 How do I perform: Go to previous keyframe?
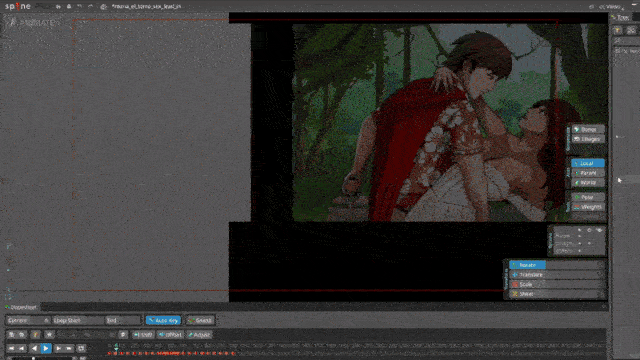tap(22, 348)
